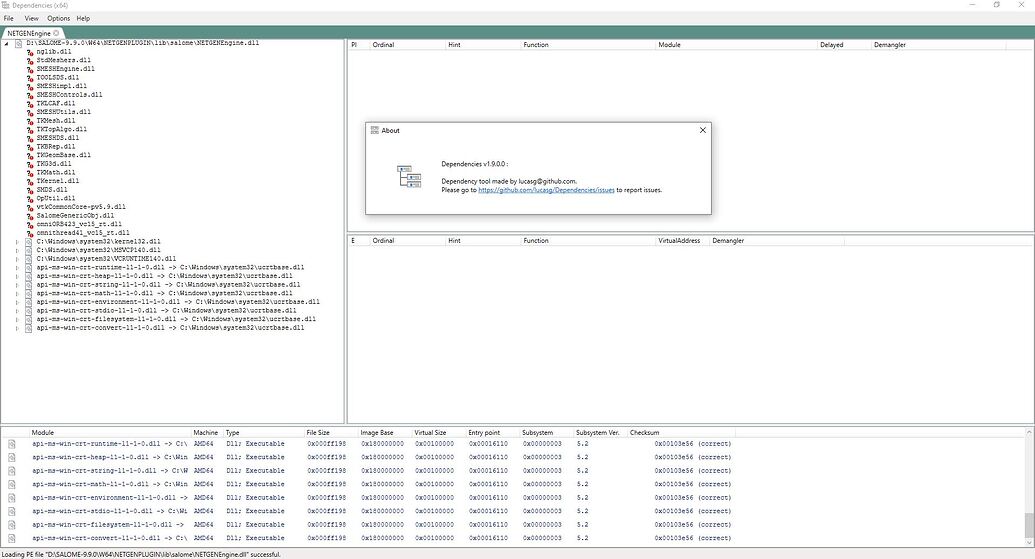Click file icon of root NETGENEngine.dll node
The image size is (1035, 559).
[x=18, y=44]
